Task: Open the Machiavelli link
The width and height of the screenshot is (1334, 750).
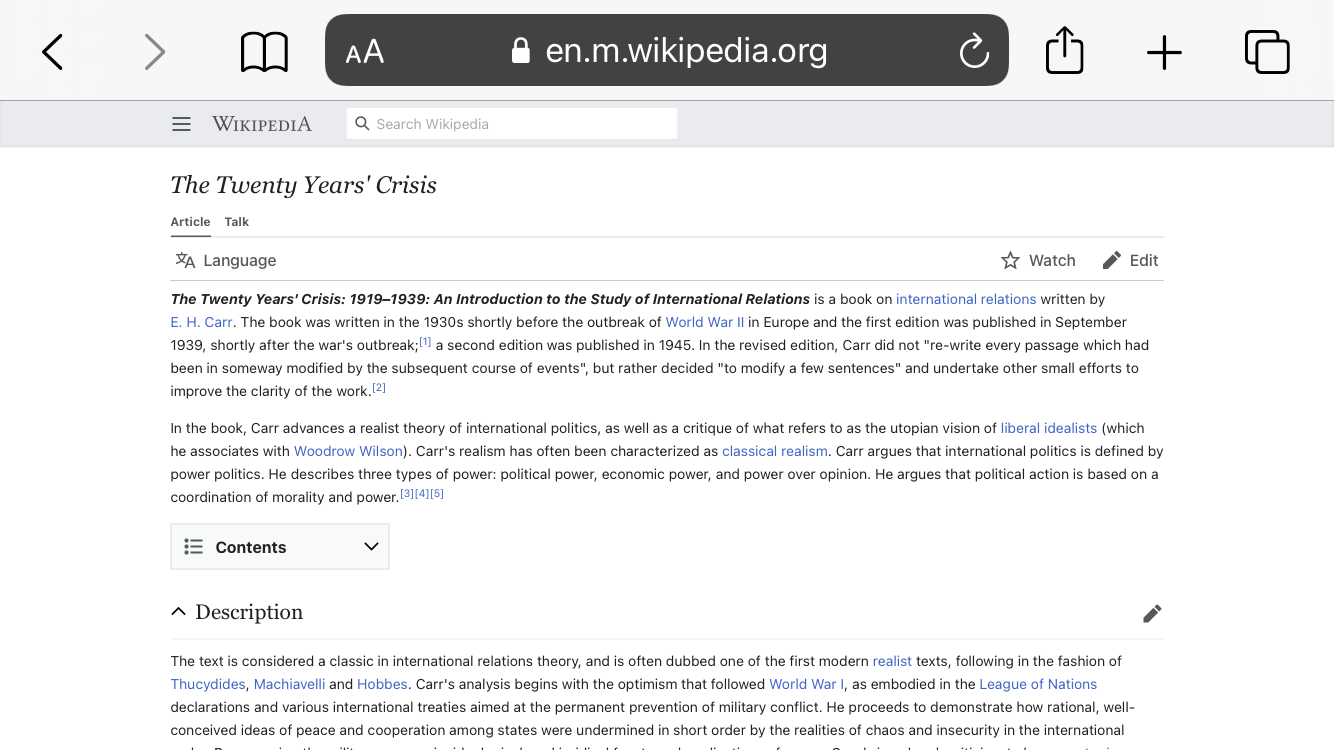Action: coord(289,684)
